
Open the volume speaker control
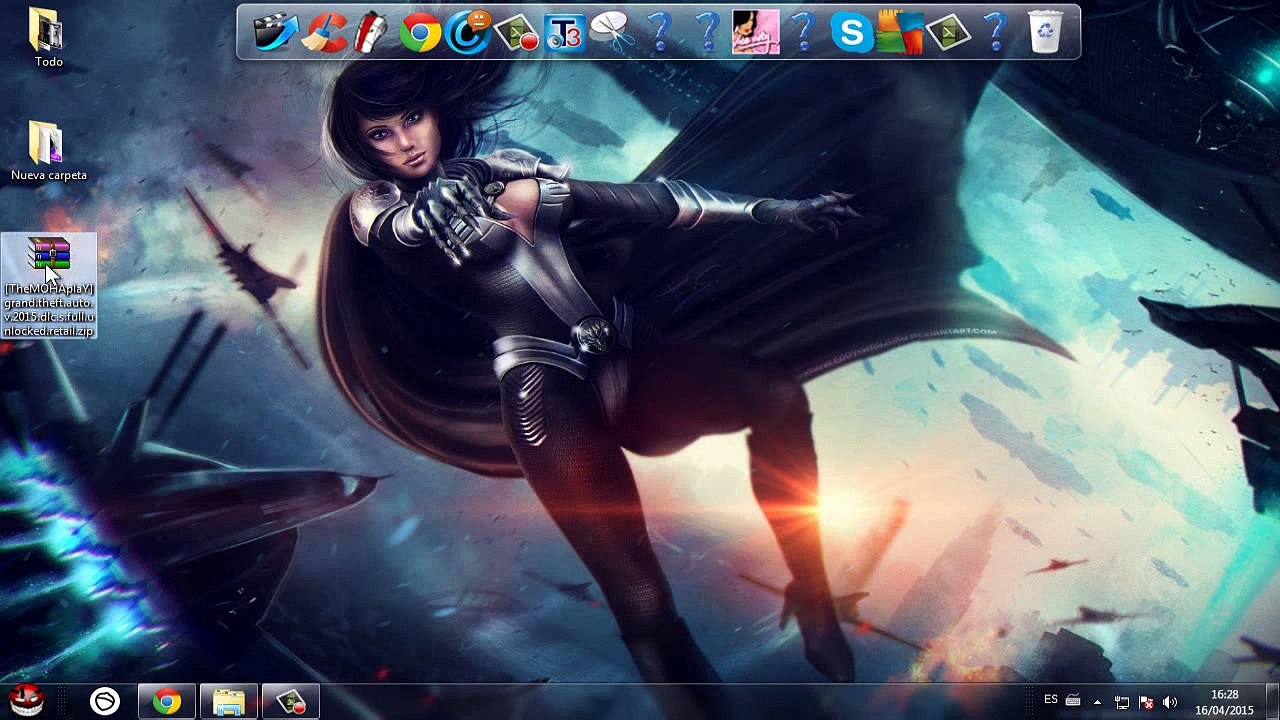1170,702
